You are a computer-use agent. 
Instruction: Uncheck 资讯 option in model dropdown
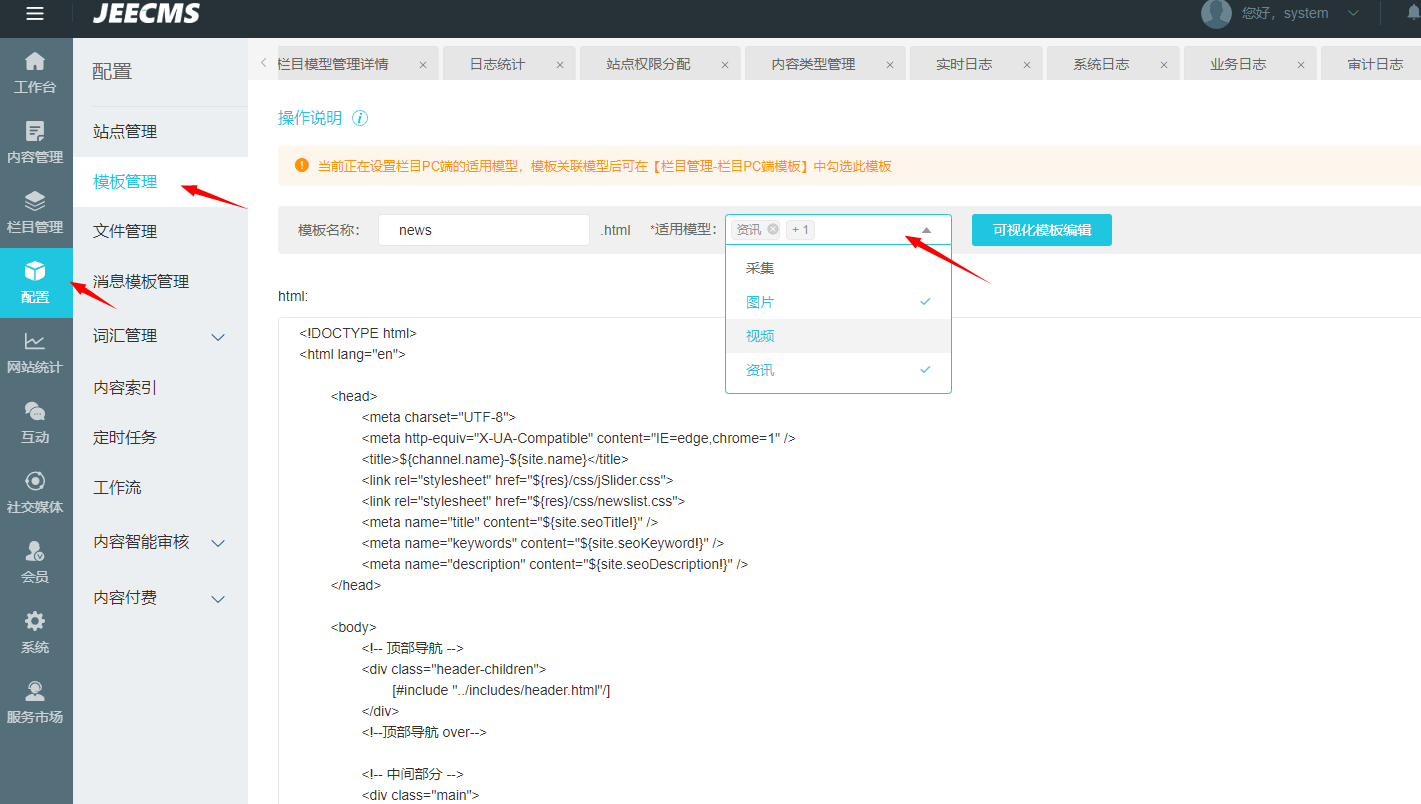[x=838, y=370]
